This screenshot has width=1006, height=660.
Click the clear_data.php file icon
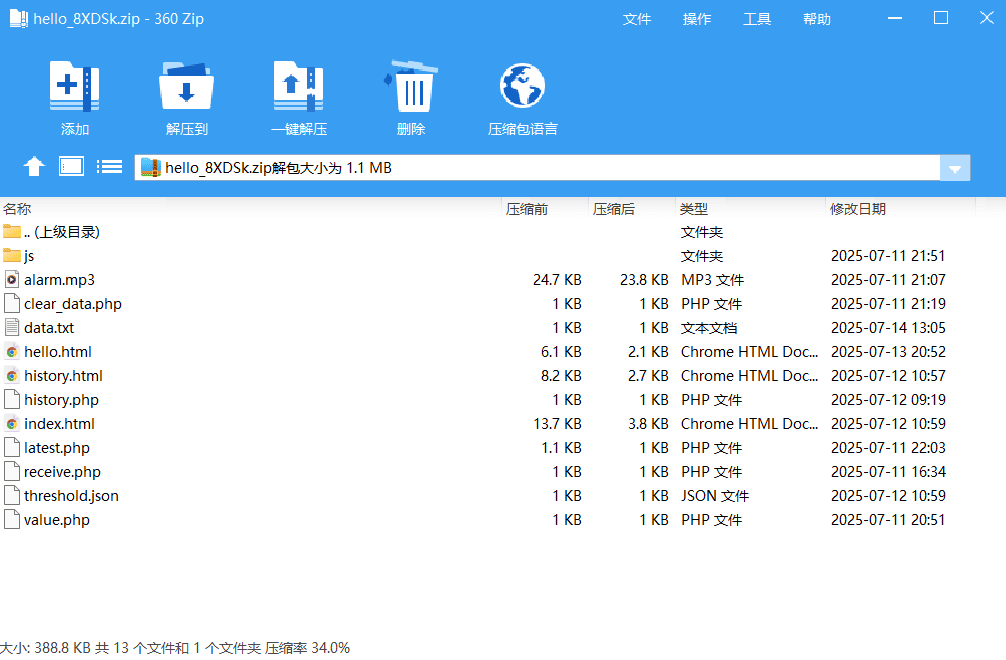[12, 303]
